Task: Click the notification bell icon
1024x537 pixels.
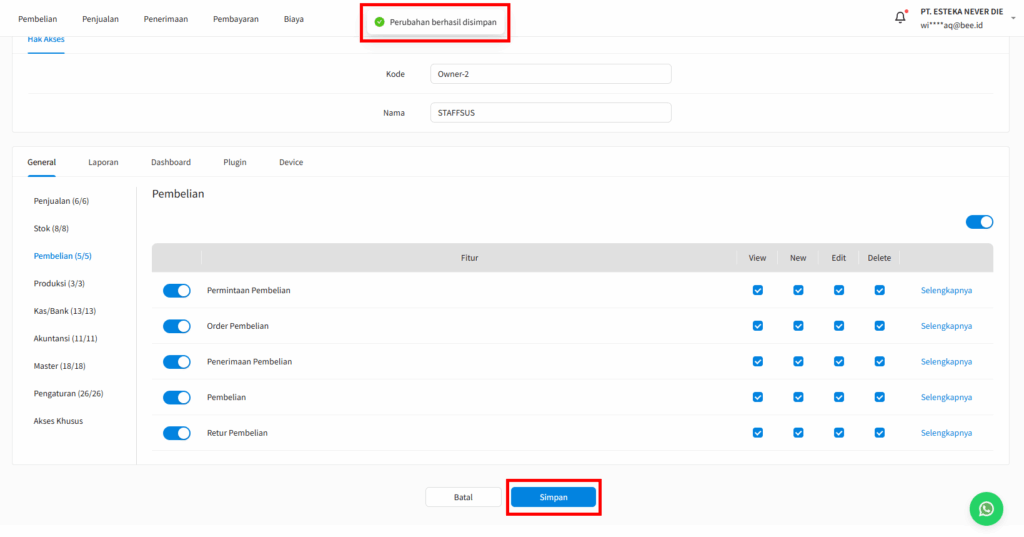Action: [x=900, y=18]
